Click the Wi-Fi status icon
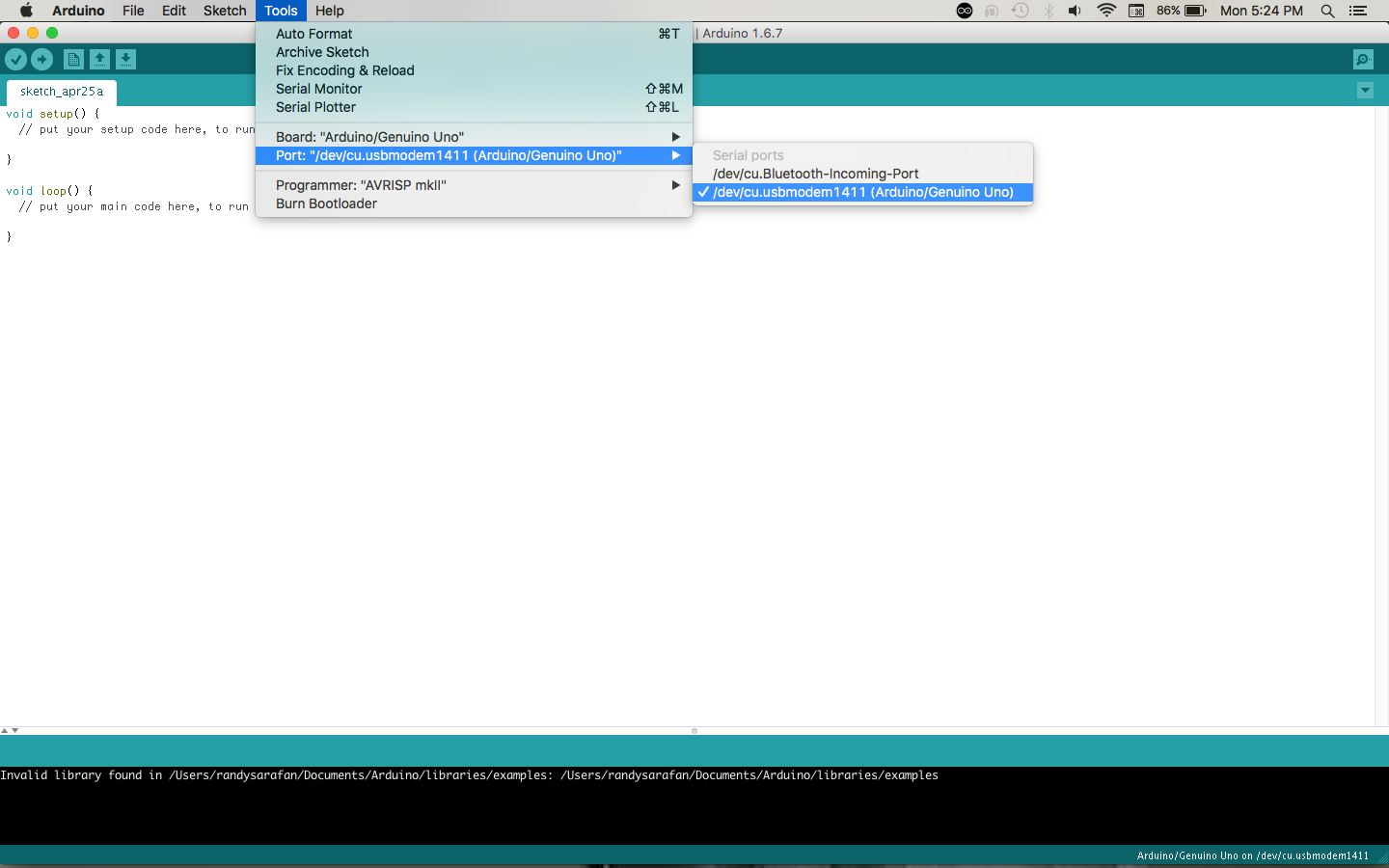Screen dimensions: 1389x868 pyautogui.click(x=1106, y=11)
